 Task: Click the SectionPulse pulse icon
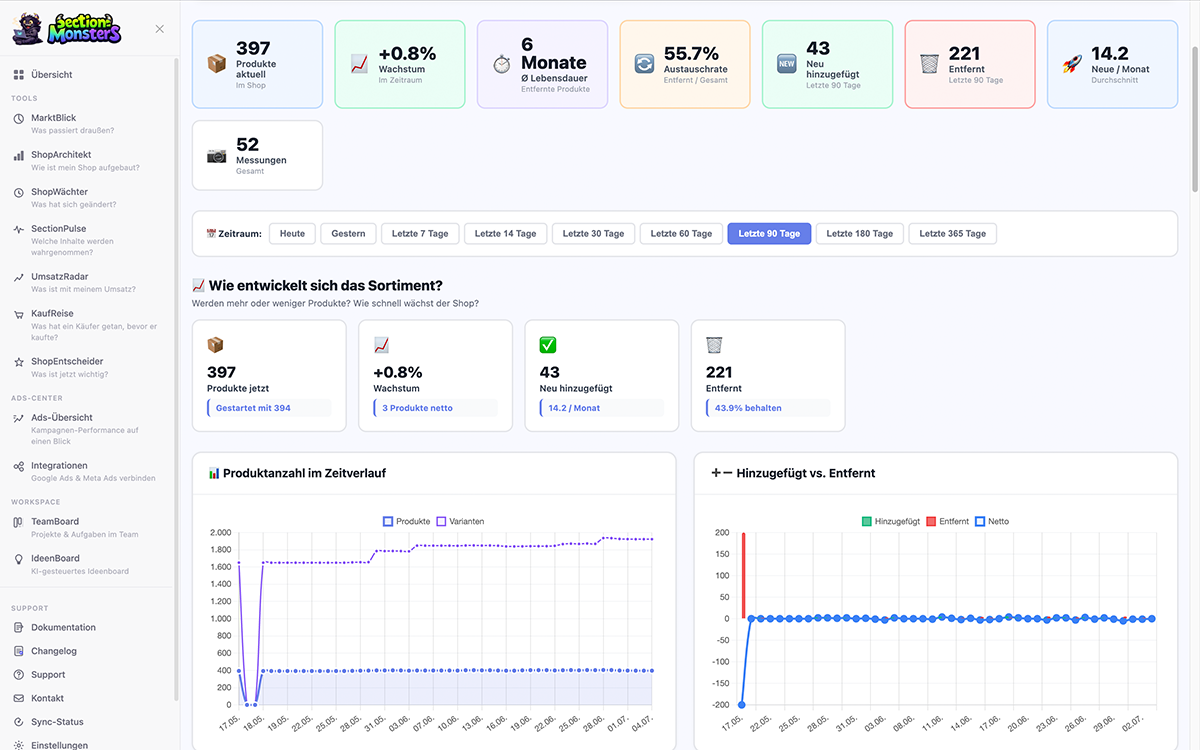(x=19, y=229)
